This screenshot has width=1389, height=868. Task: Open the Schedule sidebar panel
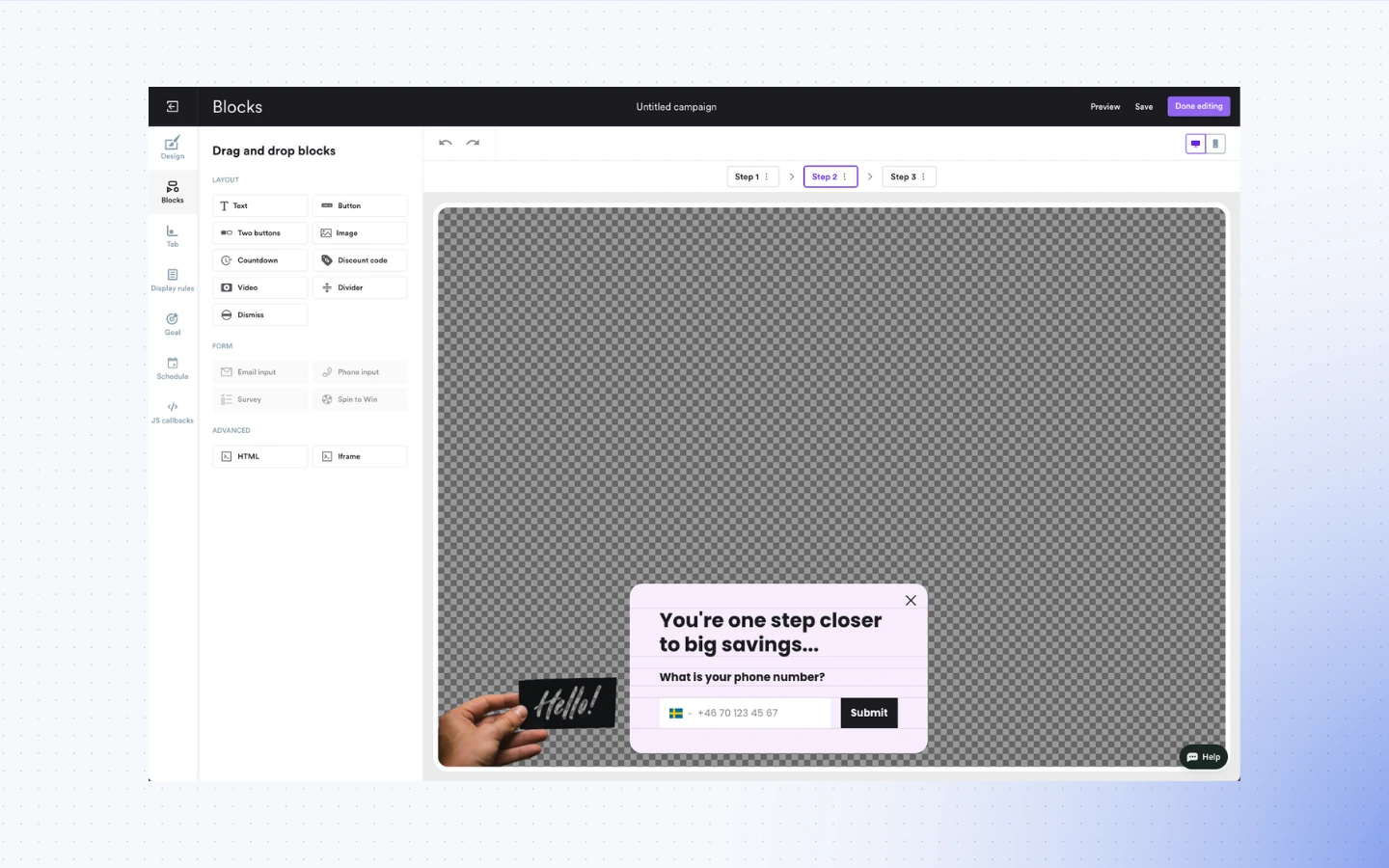173,368
